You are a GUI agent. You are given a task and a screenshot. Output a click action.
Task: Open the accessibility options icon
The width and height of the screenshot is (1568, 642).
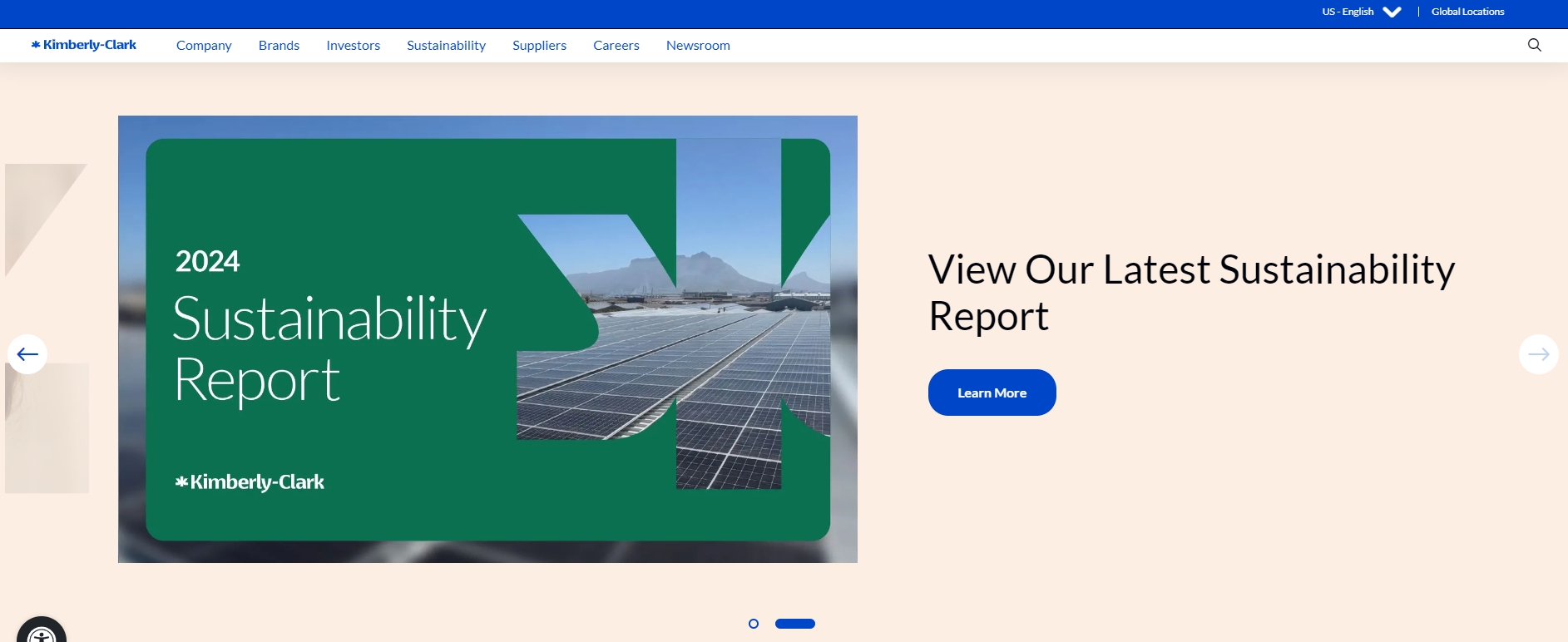(x=41, y=634)
